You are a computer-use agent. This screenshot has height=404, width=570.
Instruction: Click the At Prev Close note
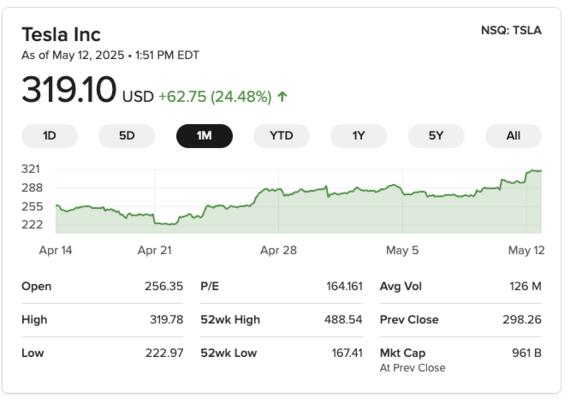(413, 368)
